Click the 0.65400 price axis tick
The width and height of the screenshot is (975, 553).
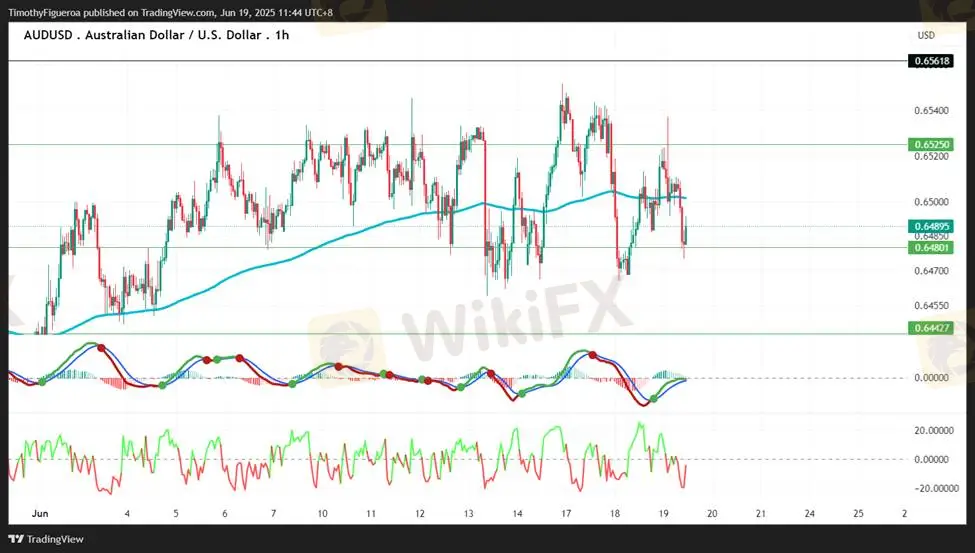click(x=930, y=110)
